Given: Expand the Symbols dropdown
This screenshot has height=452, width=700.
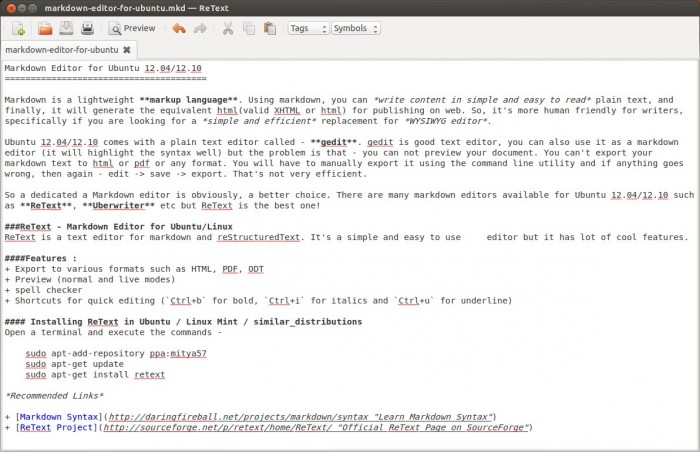Looking at the screenshot, I should 355,28.
